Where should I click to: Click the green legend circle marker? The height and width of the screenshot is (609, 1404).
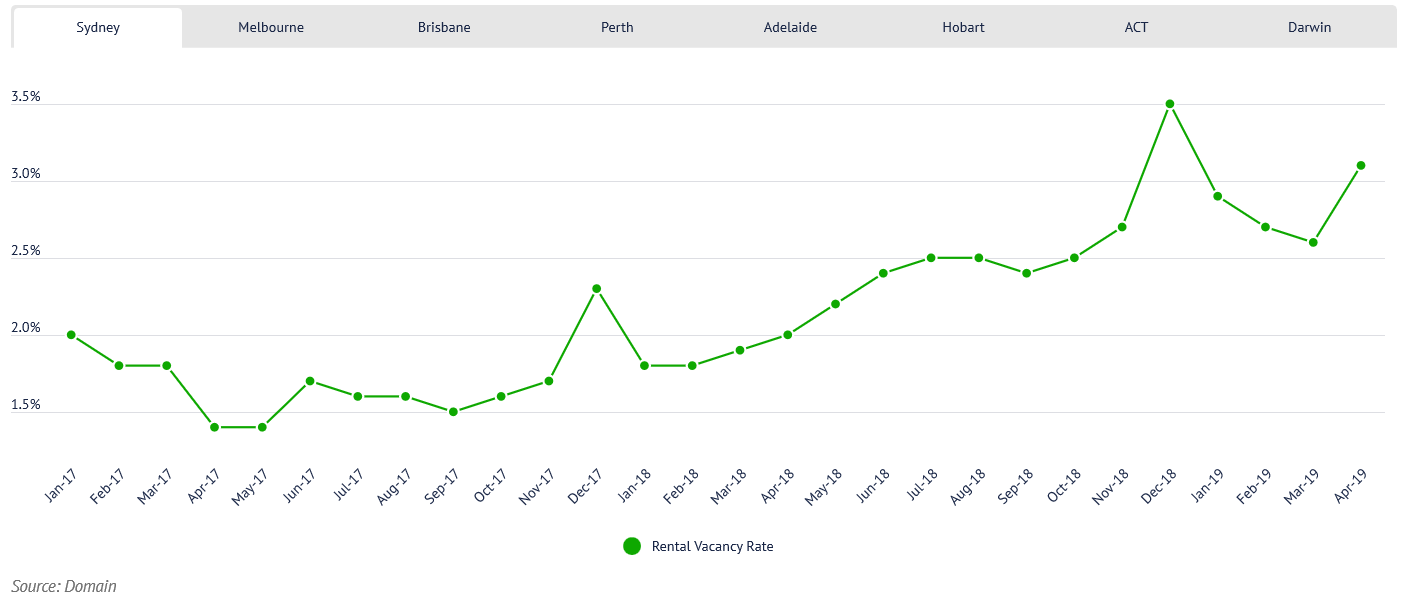[632, 546]
